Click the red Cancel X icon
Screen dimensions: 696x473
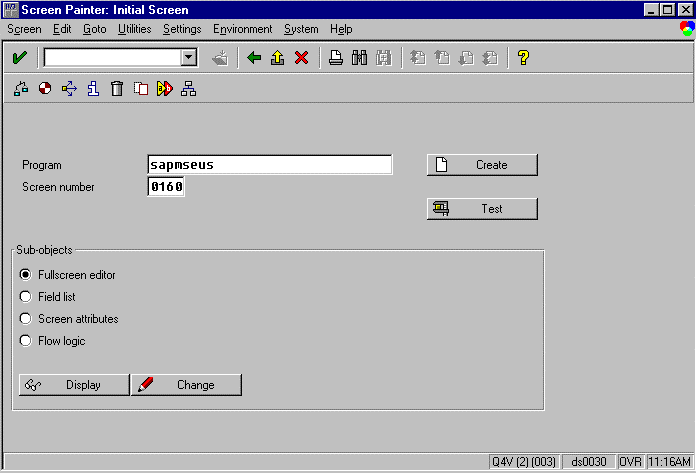point(300,58)
